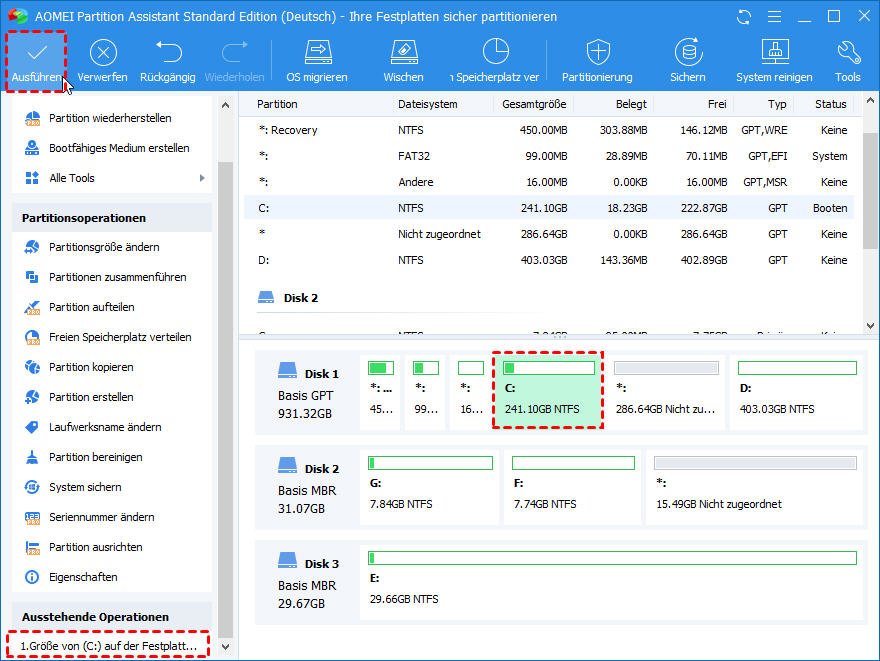Discard changes with the Verwerfen icon
Viewport: 880px width, 661px height.
pos(103,53)
